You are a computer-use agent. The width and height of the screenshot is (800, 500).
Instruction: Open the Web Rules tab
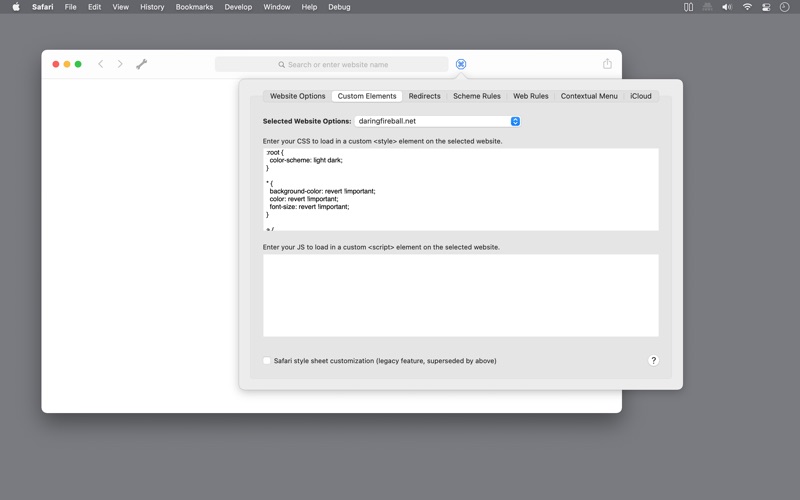(531, 96)
